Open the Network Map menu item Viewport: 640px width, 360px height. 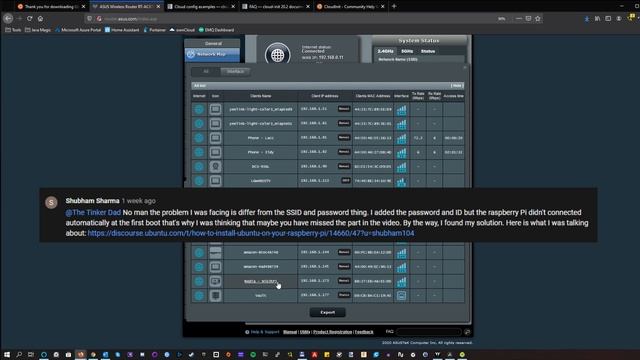(212, 54)
